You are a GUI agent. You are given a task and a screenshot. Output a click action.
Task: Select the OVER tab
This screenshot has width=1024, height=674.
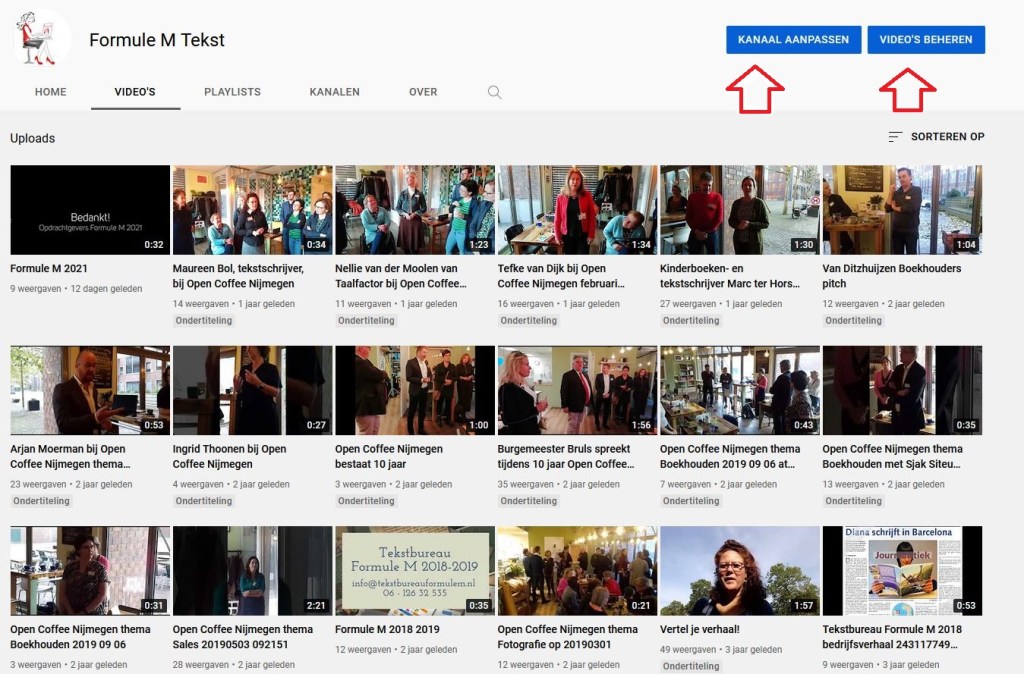422,91
